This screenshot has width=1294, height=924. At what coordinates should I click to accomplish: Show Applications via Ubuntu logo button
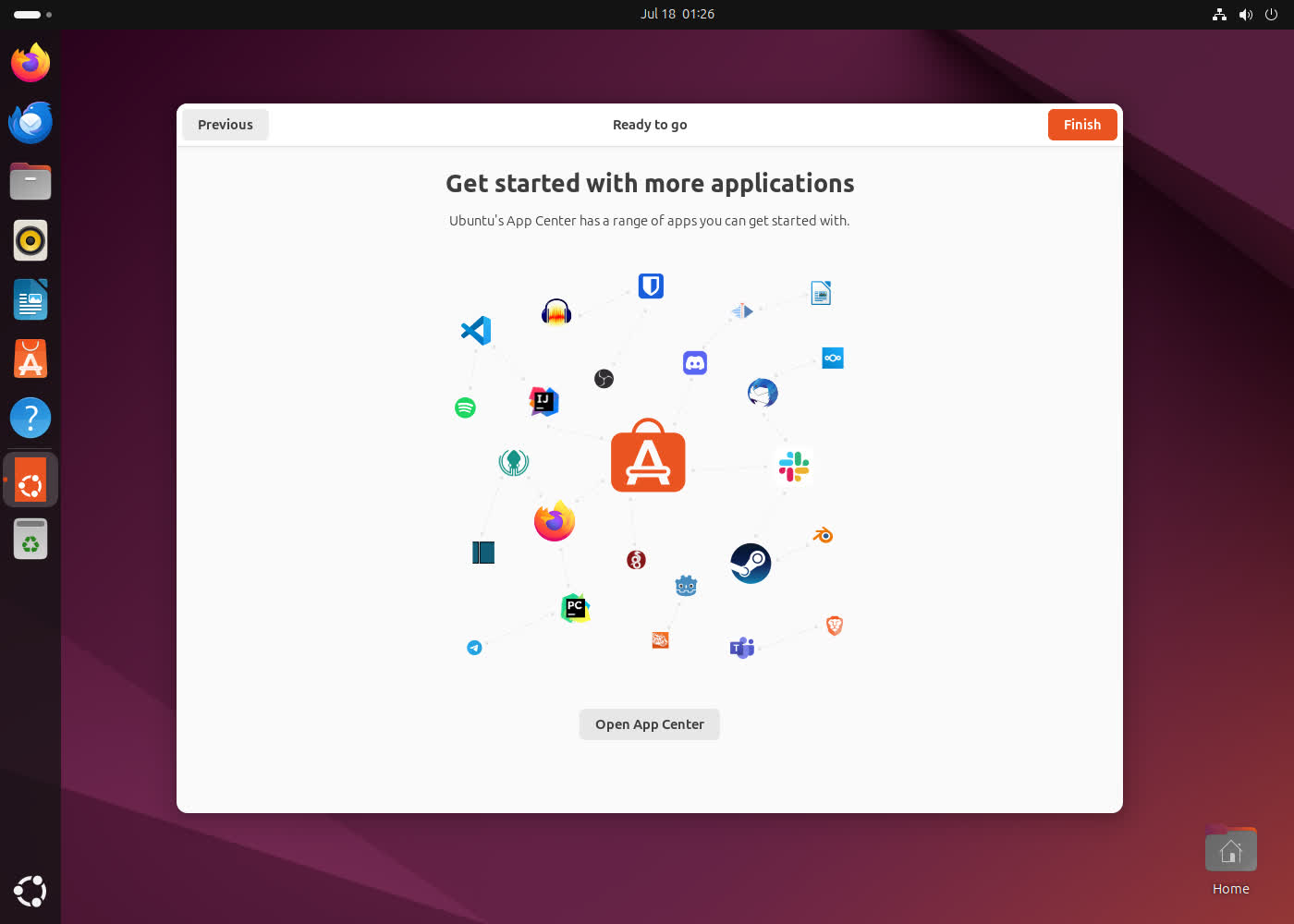coord(31,891)
